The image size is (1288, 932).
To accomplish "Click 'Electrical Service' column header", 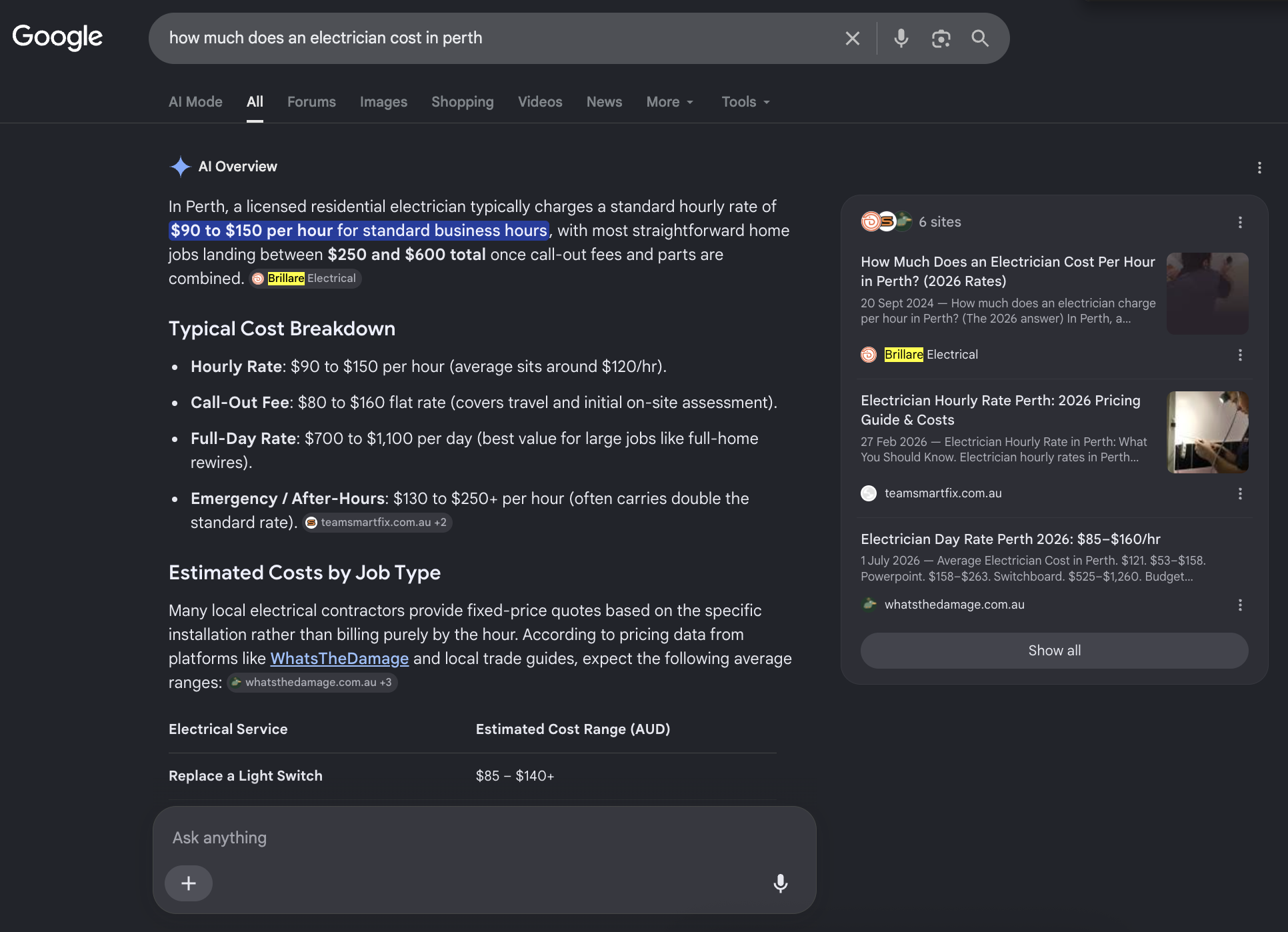I will tap(228, 729).
